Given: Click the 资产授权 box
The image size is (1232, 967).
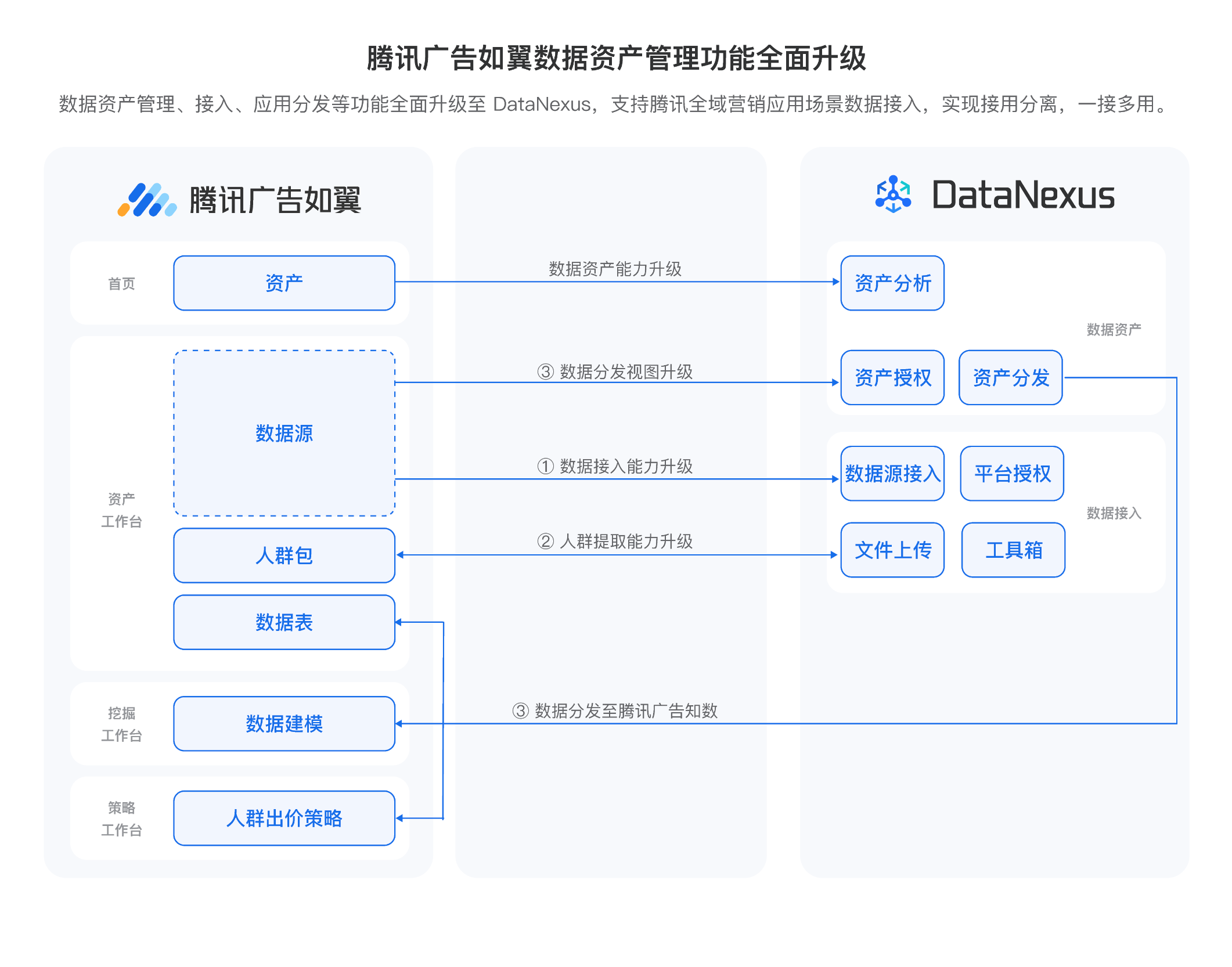Looking at the screenshot, I should [x=892, y=378].
